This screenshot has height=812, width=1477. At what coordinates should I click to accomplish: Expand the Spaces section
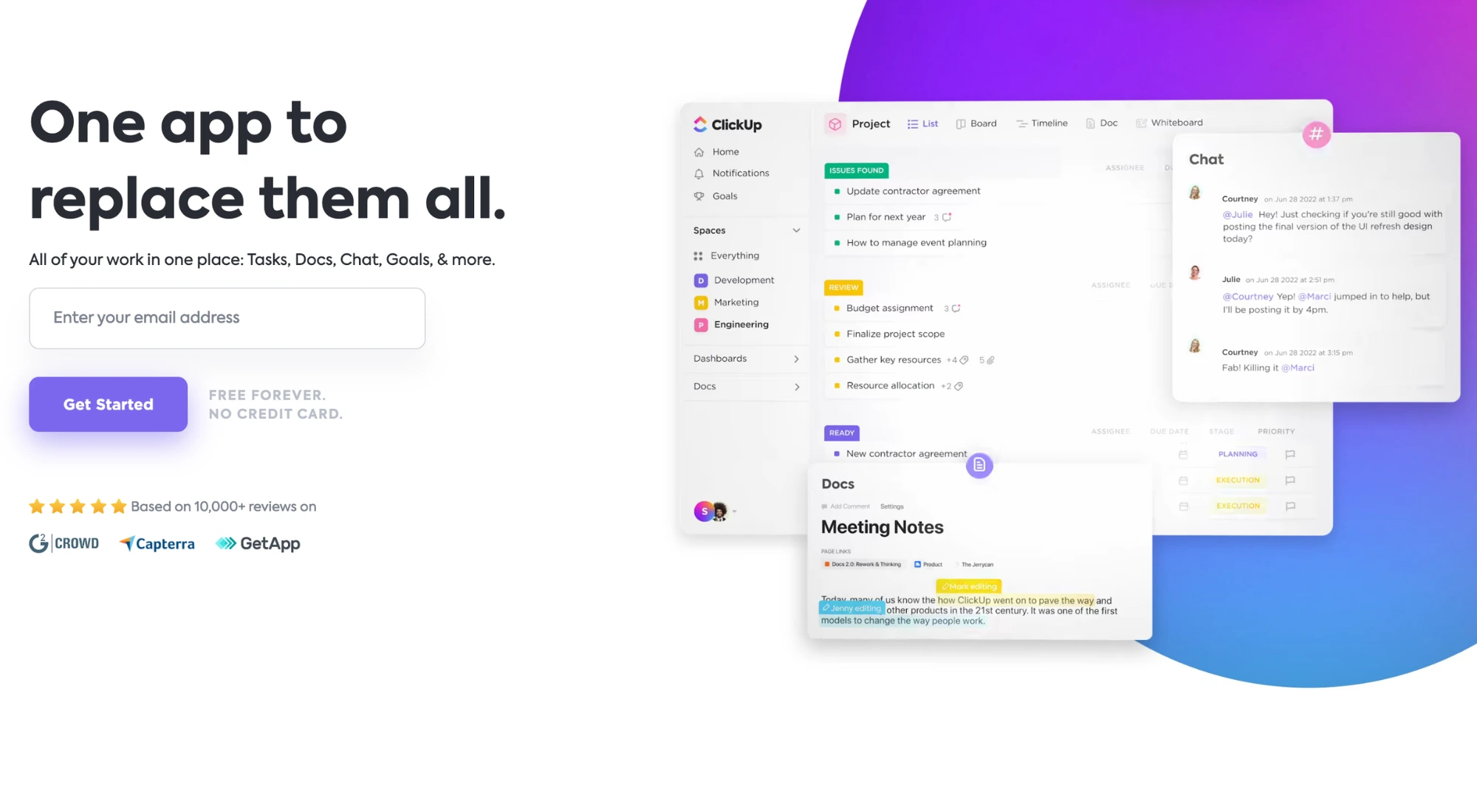point(795,230)
